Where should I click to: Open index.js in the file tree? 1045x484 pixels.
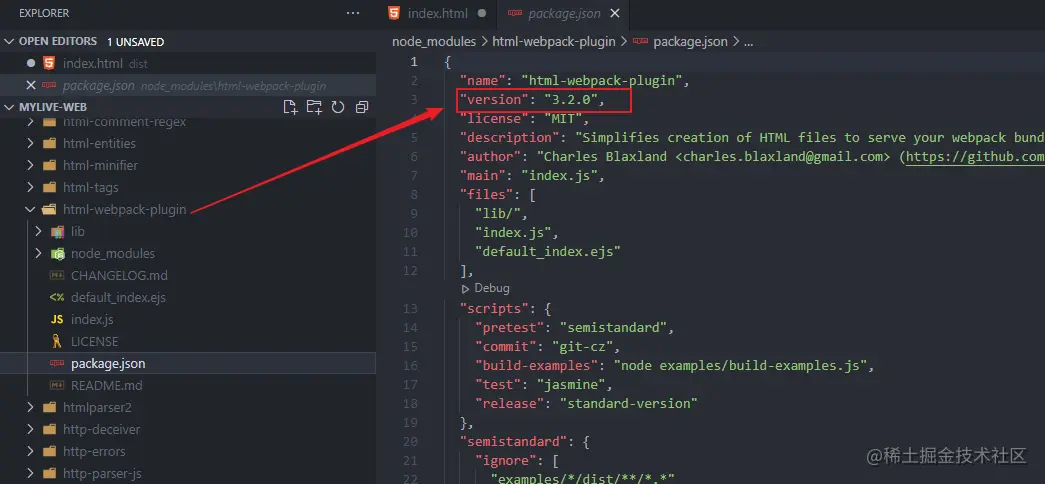click(92, 320)
